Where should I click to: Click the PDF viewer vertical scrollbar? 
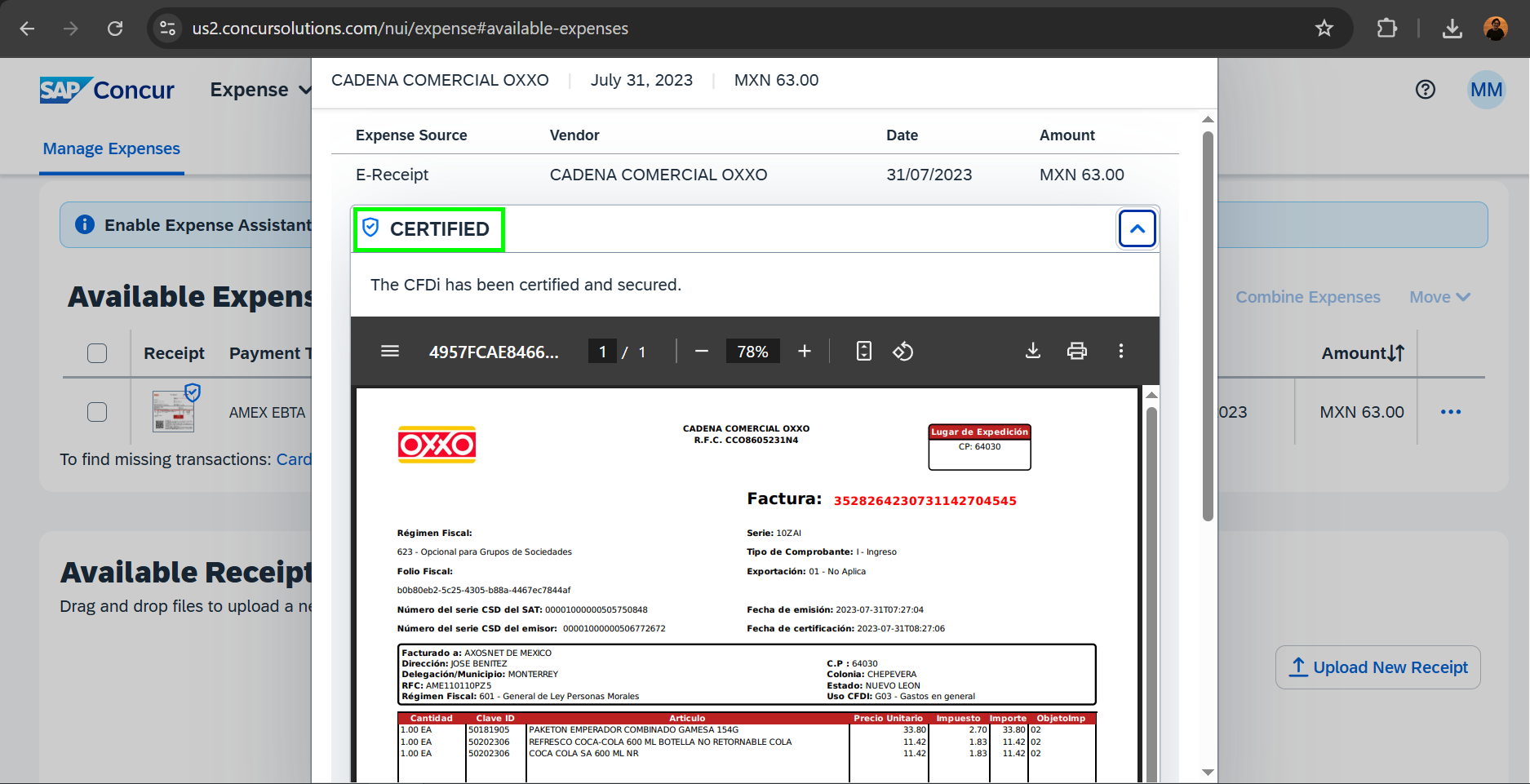point(1151,596)
